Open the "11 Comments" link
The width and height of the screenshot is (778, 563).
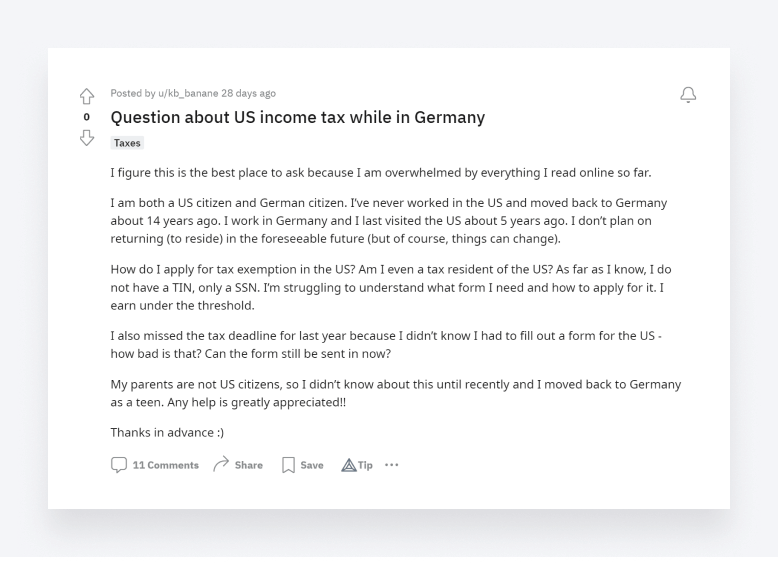pos(166,465)
